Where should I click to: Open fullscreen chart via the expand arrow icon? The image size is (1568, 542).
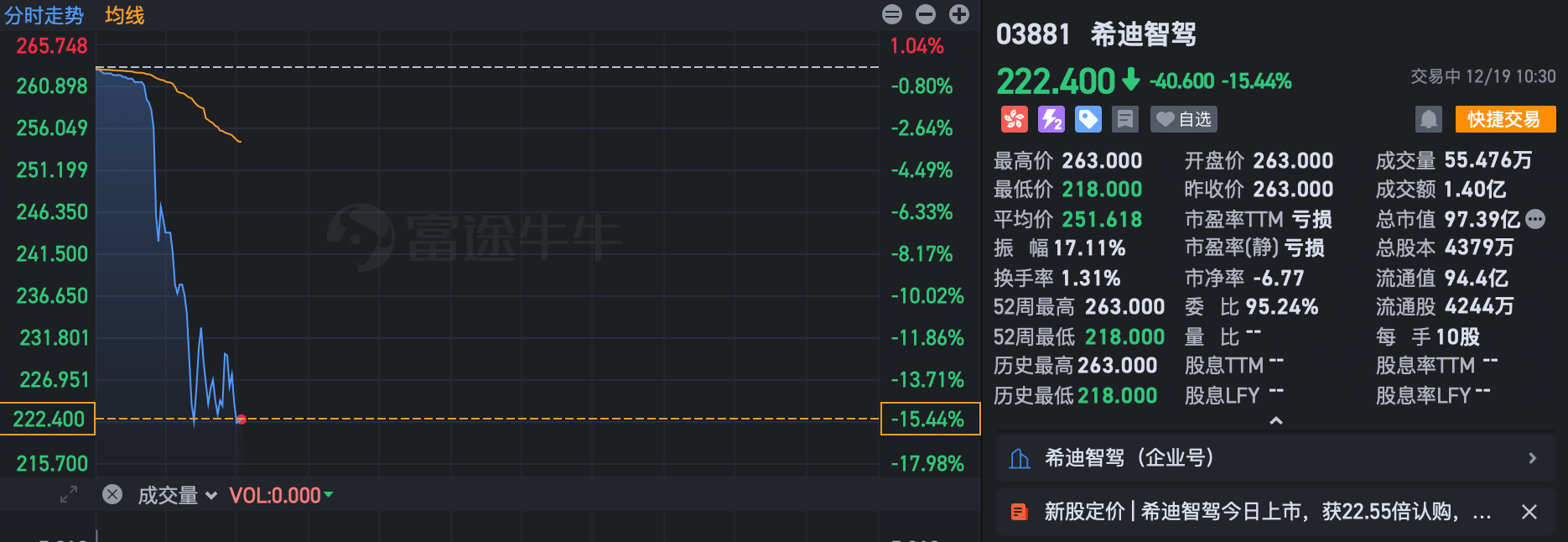pos(67,495)
